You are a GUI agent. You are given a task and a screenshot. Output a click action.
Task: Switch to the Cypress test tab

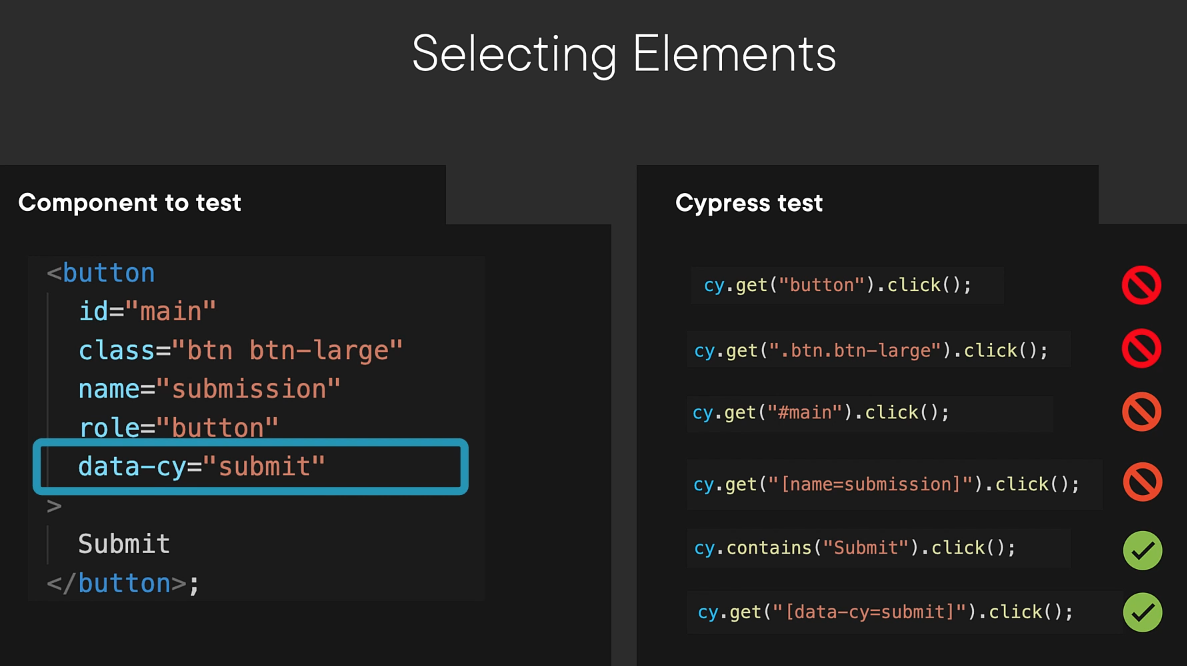pos(749,202)
